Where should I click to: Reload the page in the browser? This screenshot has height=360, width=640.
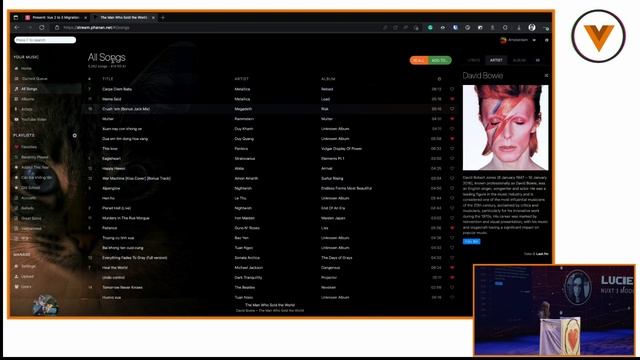pyautogui.click(x=42, y=27)
